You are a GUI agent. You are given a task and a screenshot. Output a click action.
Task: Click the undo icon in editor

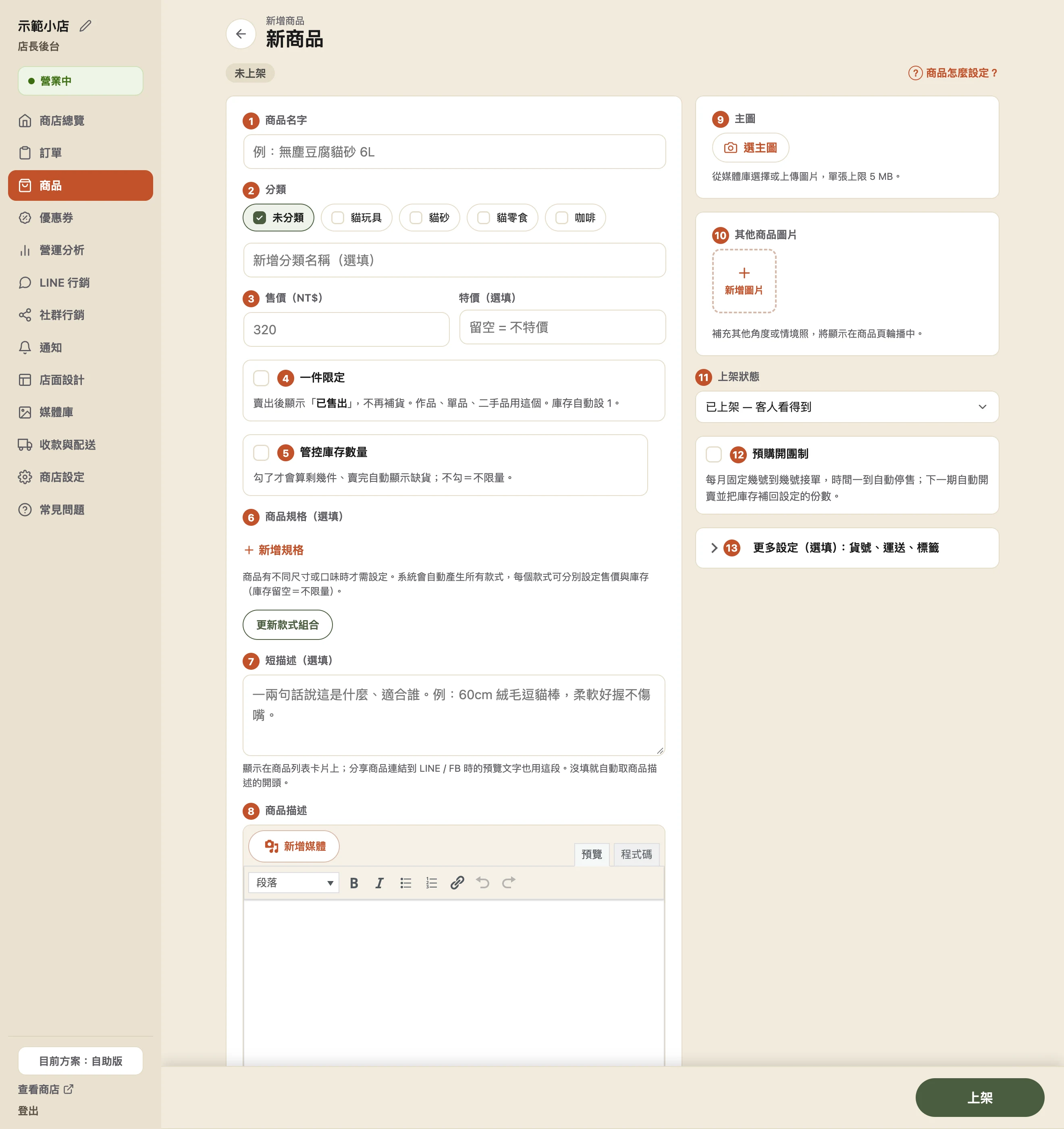(482, 883)
